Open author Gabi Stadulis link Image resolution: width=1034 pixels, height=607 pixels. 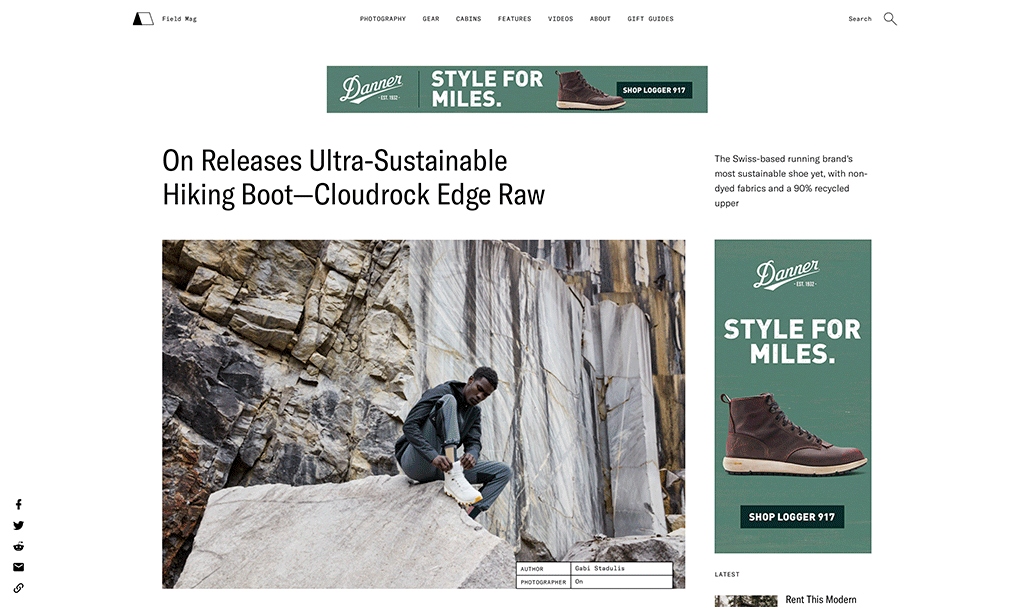coord(599,568)
